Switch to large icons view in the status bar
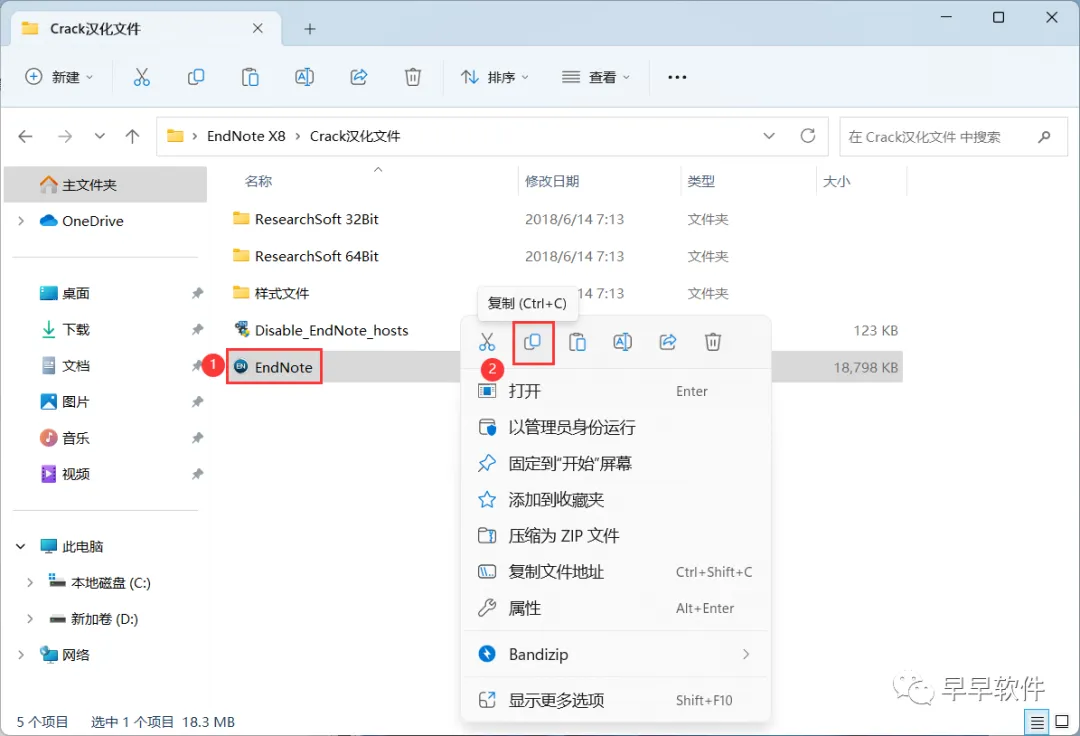 pos(1062,722)
